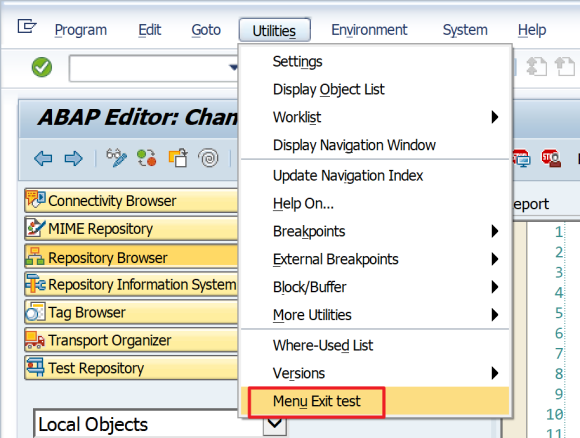Image resolution: width=580 pixels, height=438 pixels.
Task: Expand the Worklist submenu
Action: tap(375, 117)
